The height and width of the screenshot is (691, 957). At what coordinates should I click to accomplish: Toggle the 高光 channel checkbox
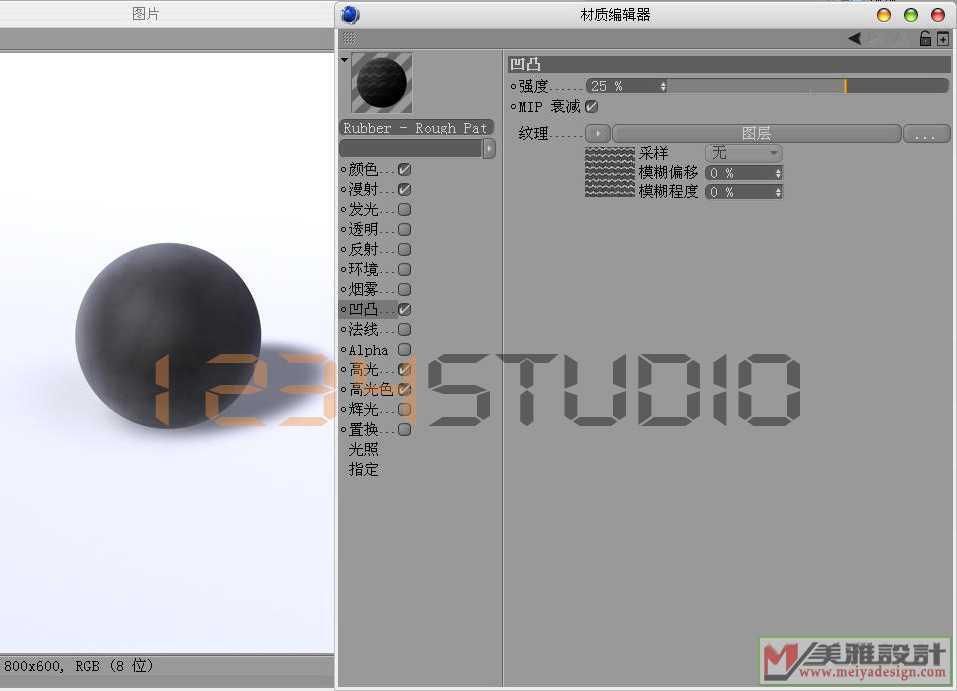[x=404, y=369]
